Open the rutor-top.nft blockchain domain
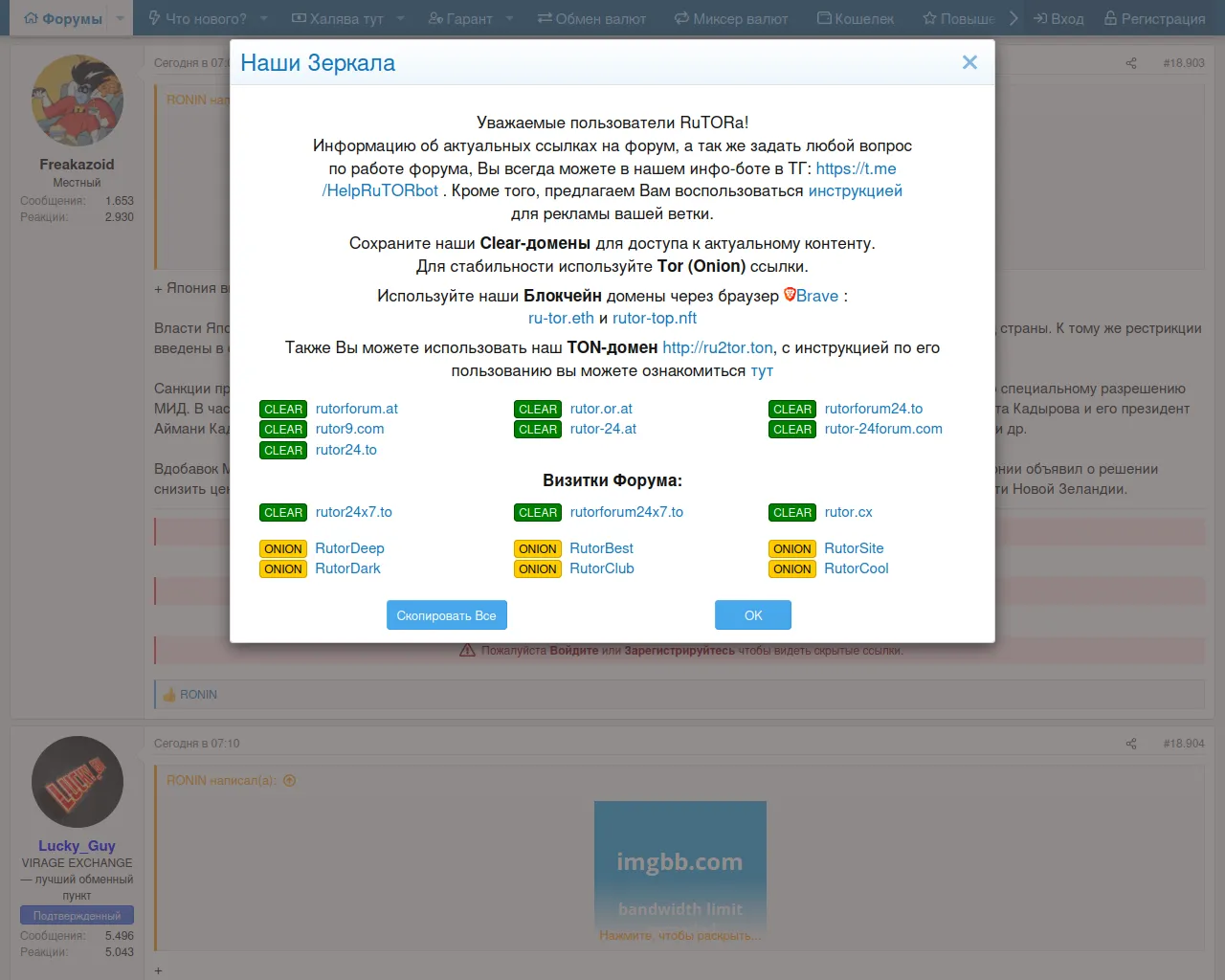Image resolution: width=1225 pixels, height=980 pixels. (x=655, y=318)
